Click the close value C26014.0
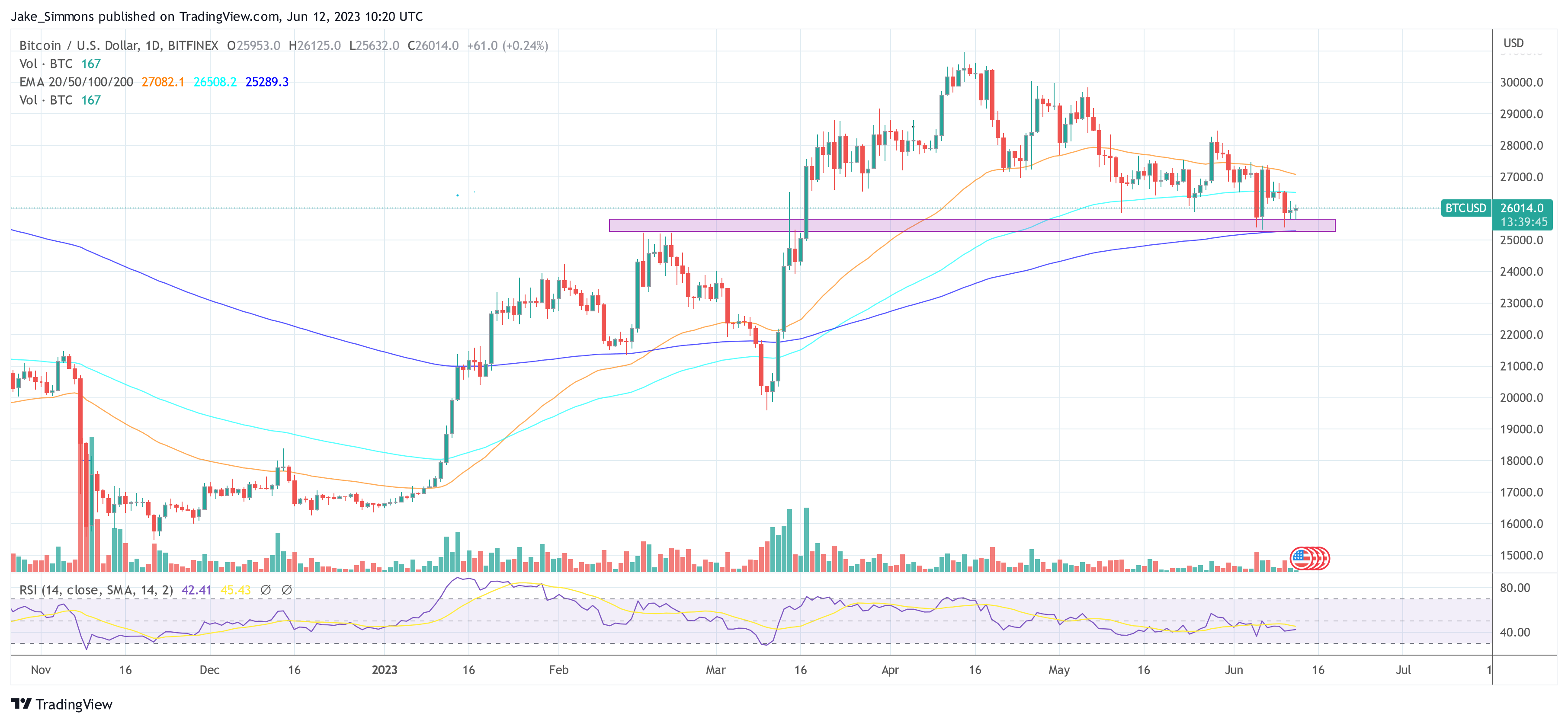1568x723 pixels. tap(433, 46)
